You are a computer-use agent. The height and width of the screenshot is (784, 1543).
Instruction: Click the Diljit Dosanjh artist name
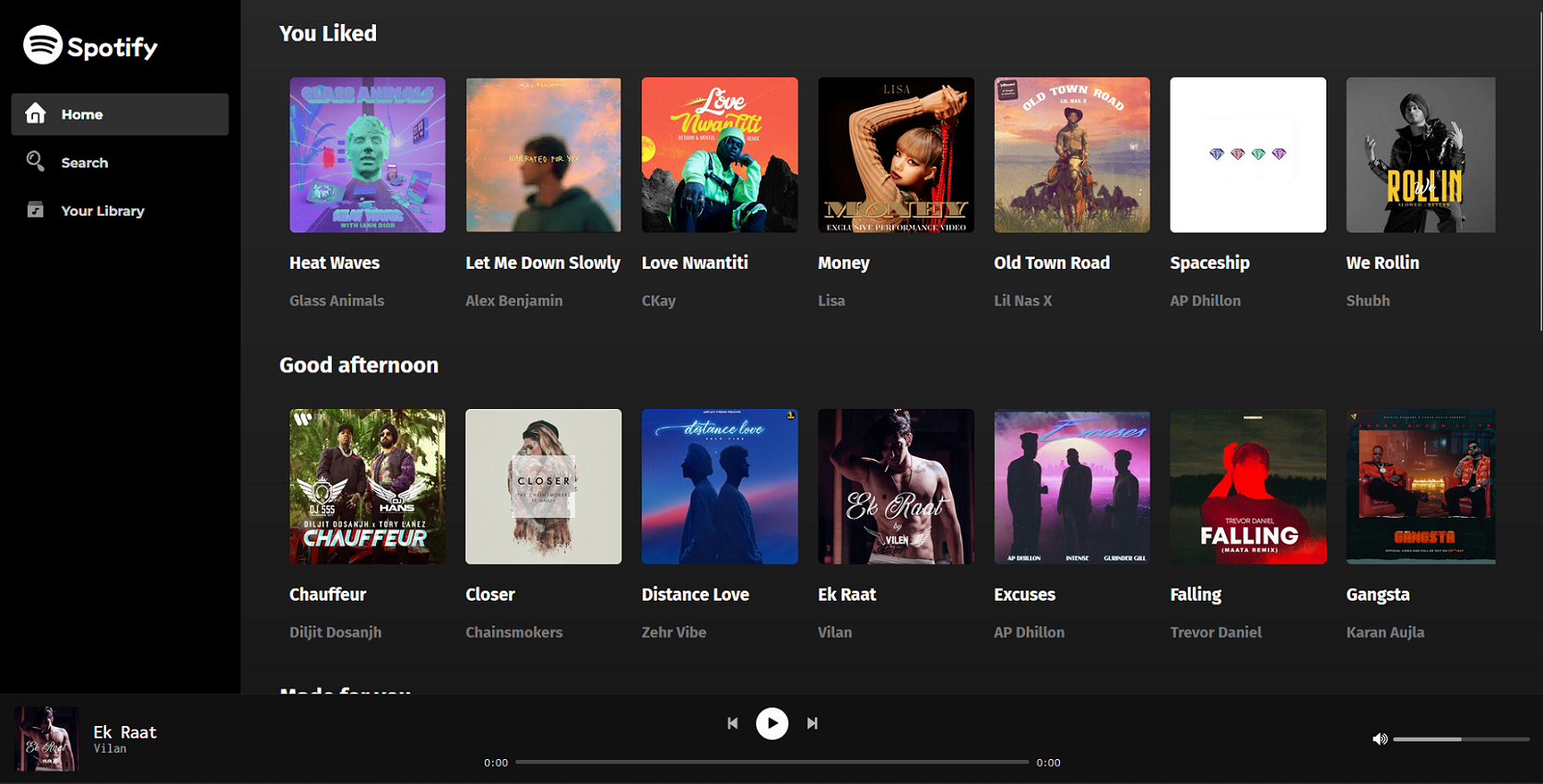pos(336,632)
